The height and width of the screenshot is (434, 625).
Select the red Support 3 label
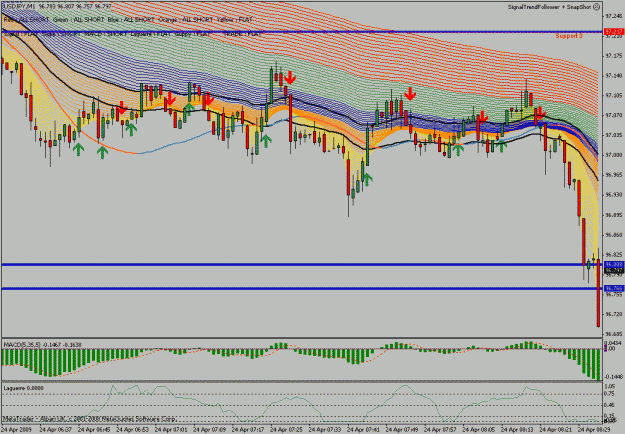pyautogui.click(x=569, y=36)
